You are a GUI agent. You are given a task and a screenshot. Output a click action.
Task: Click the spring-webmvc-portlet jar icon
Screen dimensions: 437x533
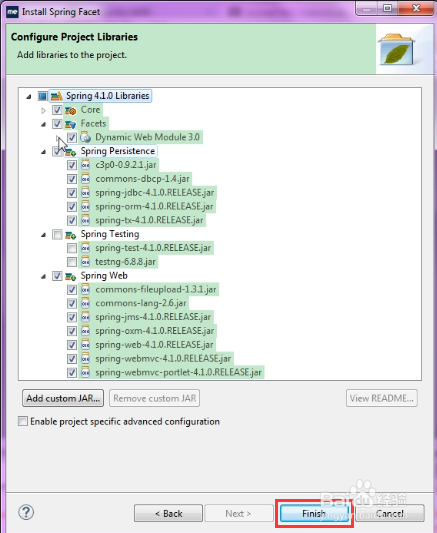tap(85, 373)
